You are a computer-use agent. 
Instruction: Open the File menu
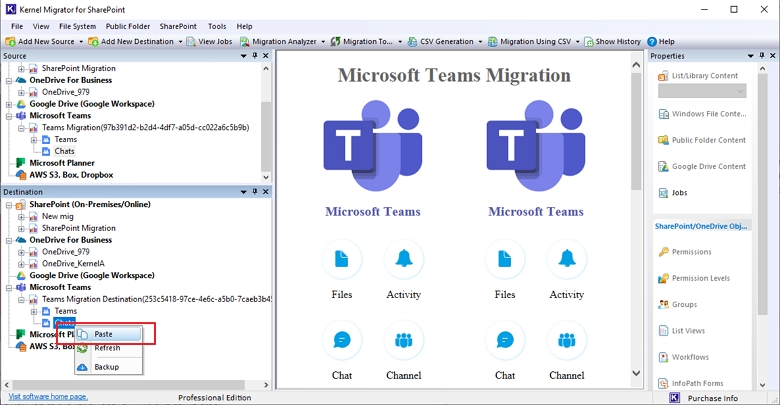click(x=17, y=26)
